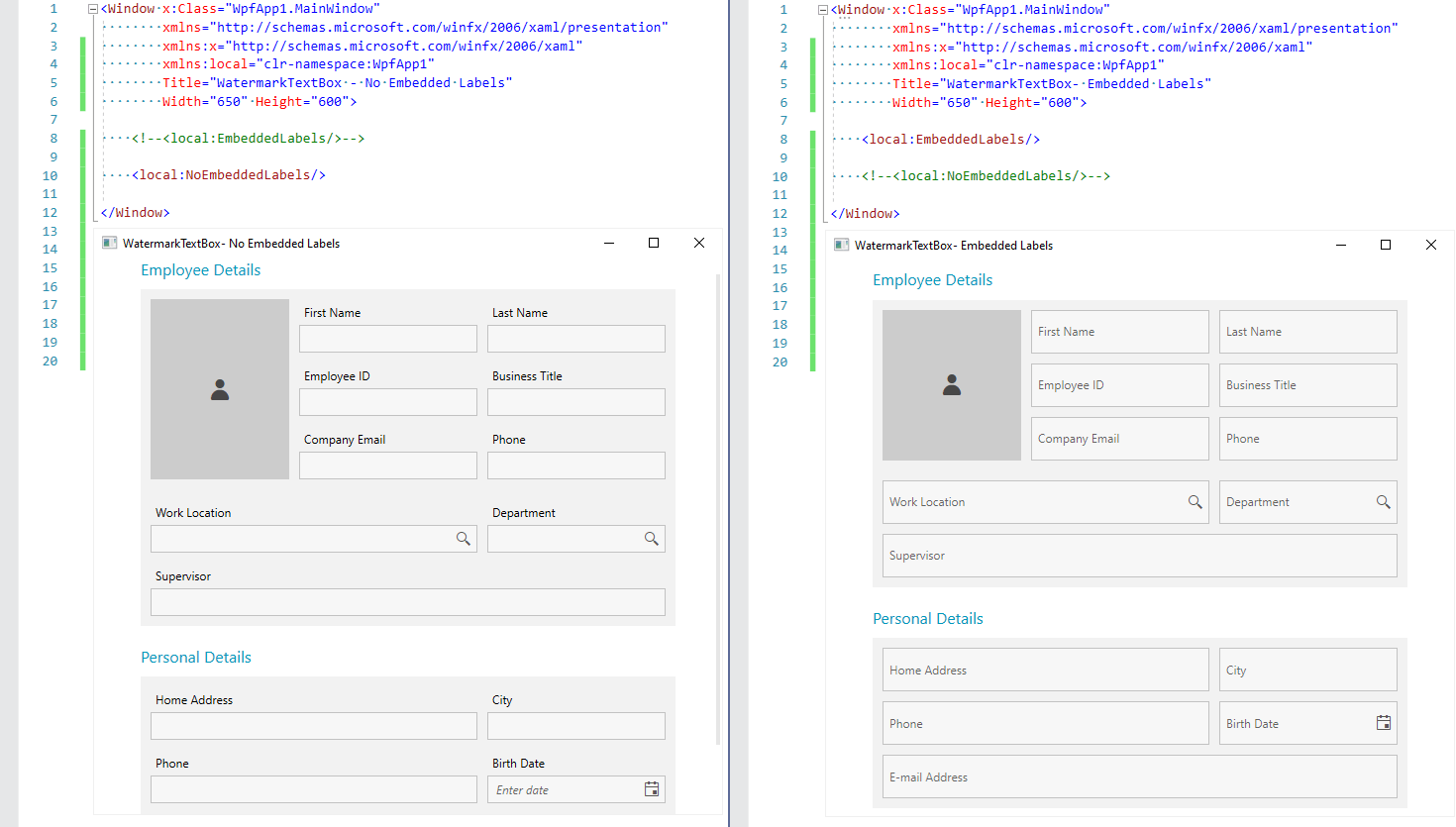The width and height of the screenshot is (1456, 827).
Task: Open calendar icon in left window Birth Date
Action: [x=652, y=789]
